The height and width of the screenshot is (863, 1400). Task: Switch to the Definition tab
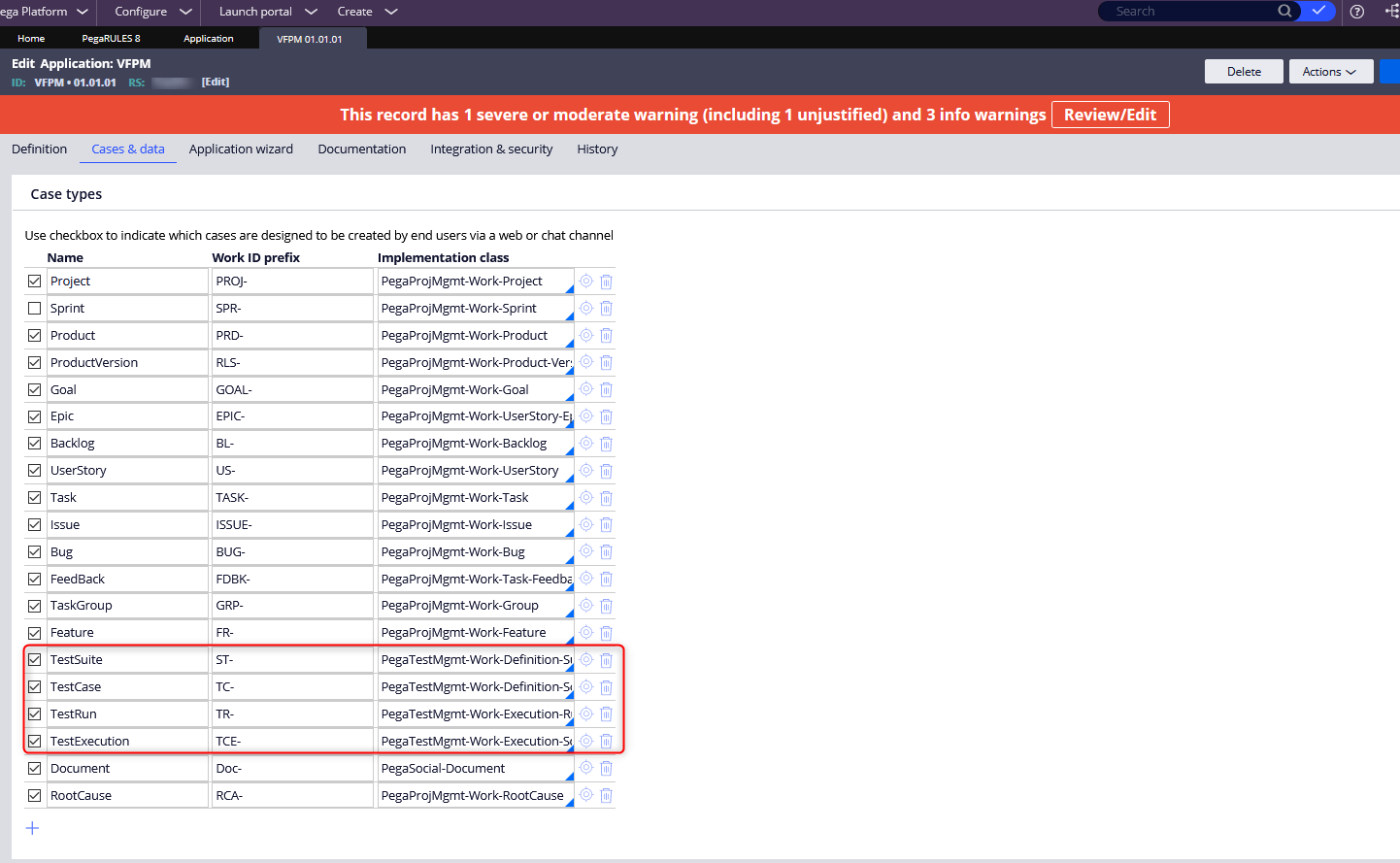[x=40, y=149]
